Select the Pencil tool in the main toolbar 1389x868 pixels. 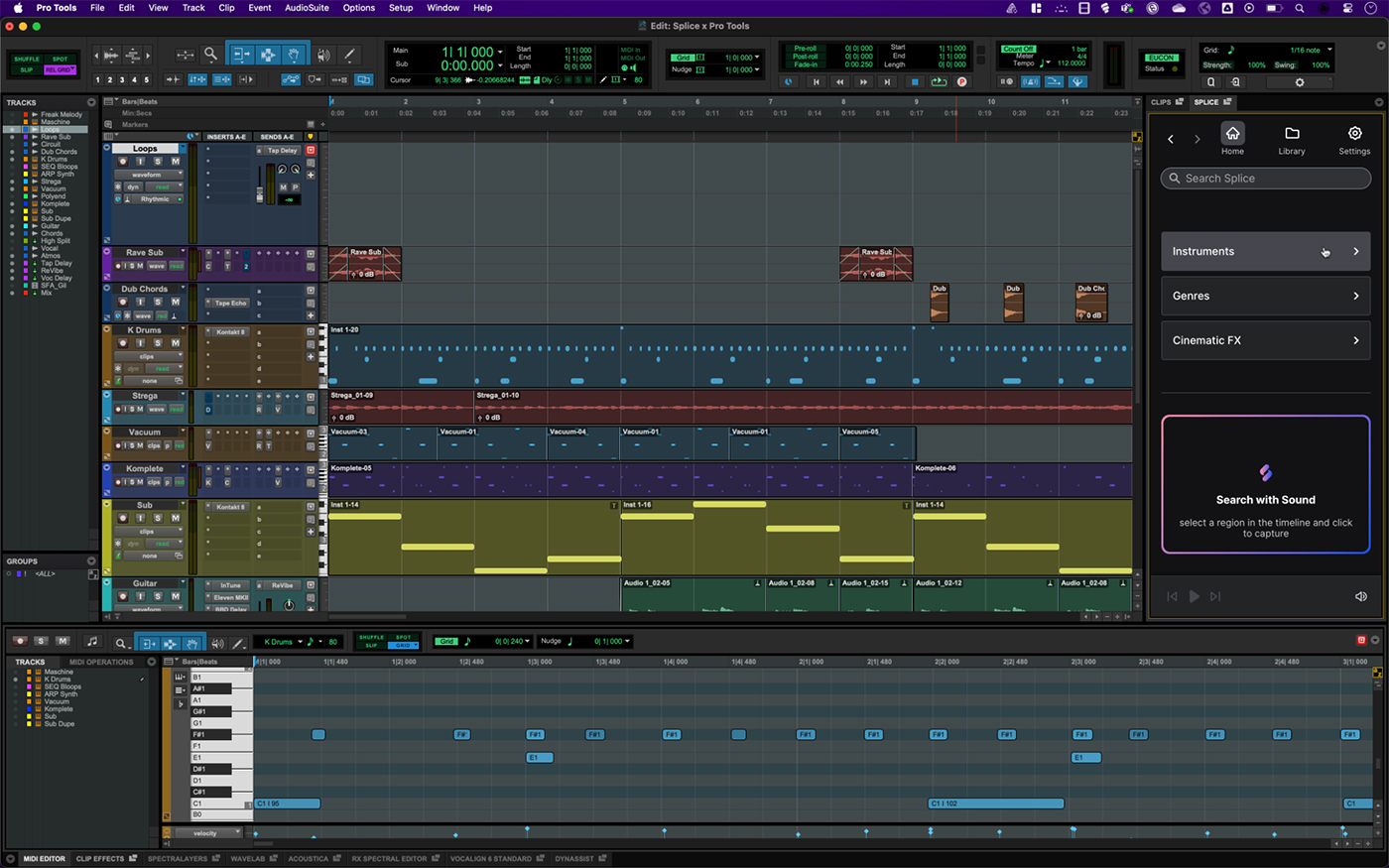pyautogui.click(x=349, y=56)
